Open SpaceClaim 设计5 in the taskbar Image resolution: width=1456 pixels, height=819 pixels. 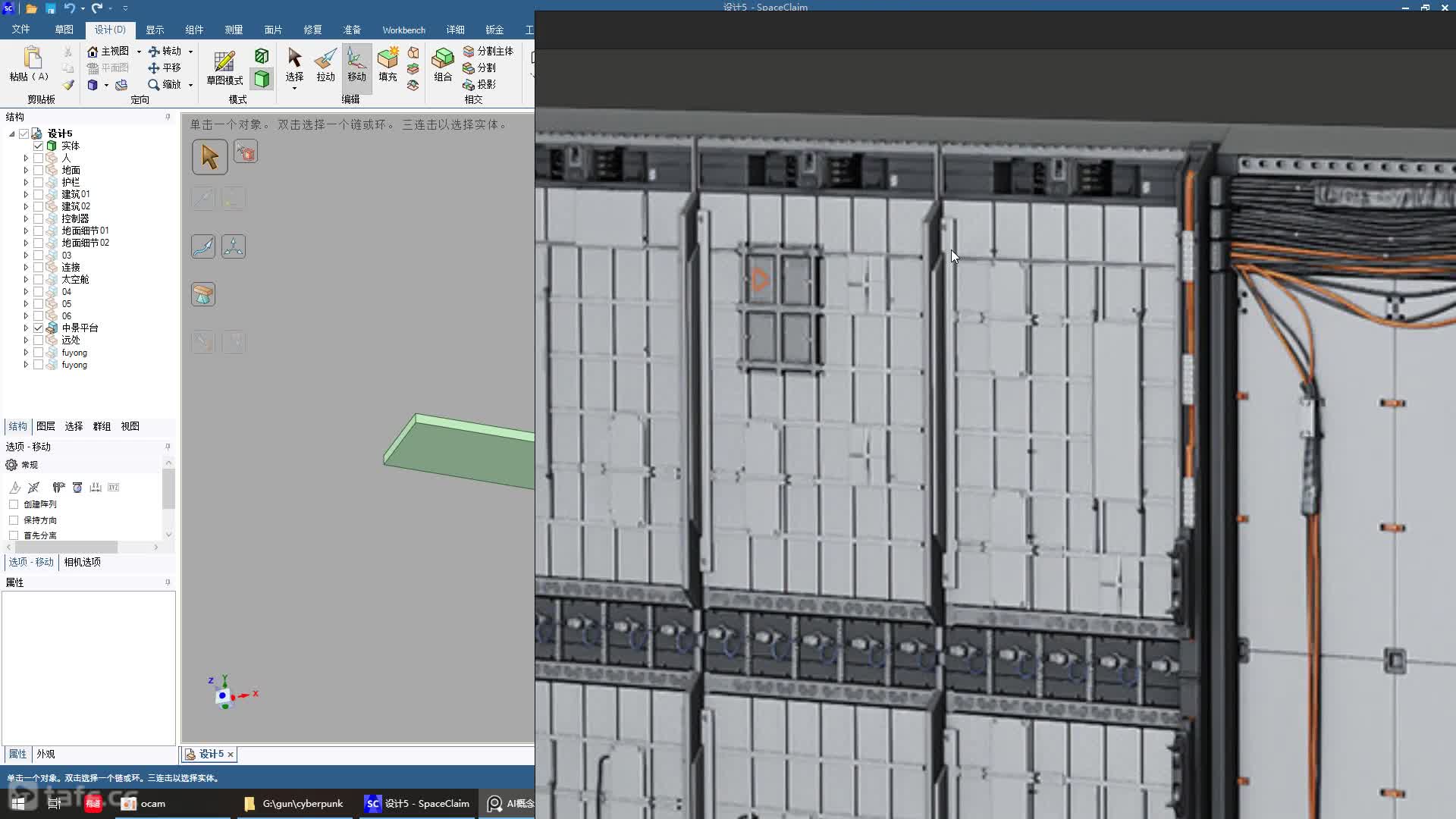[x=418, y=803]
